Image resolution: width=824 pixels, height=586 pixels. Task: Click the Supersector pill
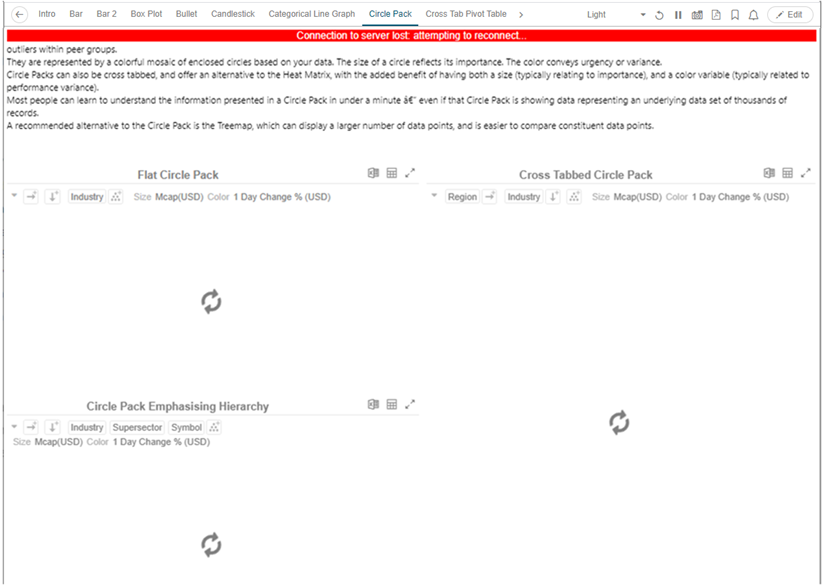click(137, 427)
